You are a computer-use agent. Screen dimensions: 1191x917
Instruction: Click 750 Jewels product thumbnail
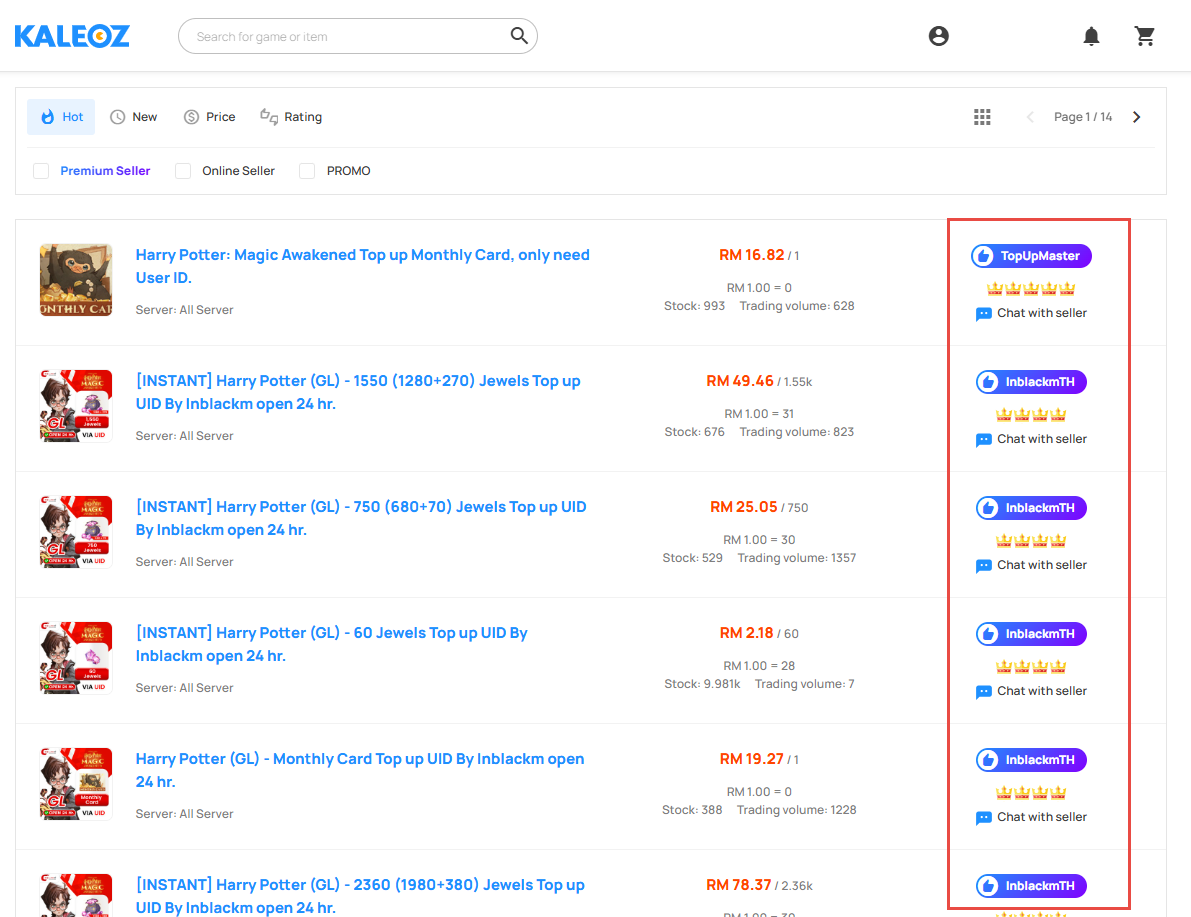[x=76, y=532]
